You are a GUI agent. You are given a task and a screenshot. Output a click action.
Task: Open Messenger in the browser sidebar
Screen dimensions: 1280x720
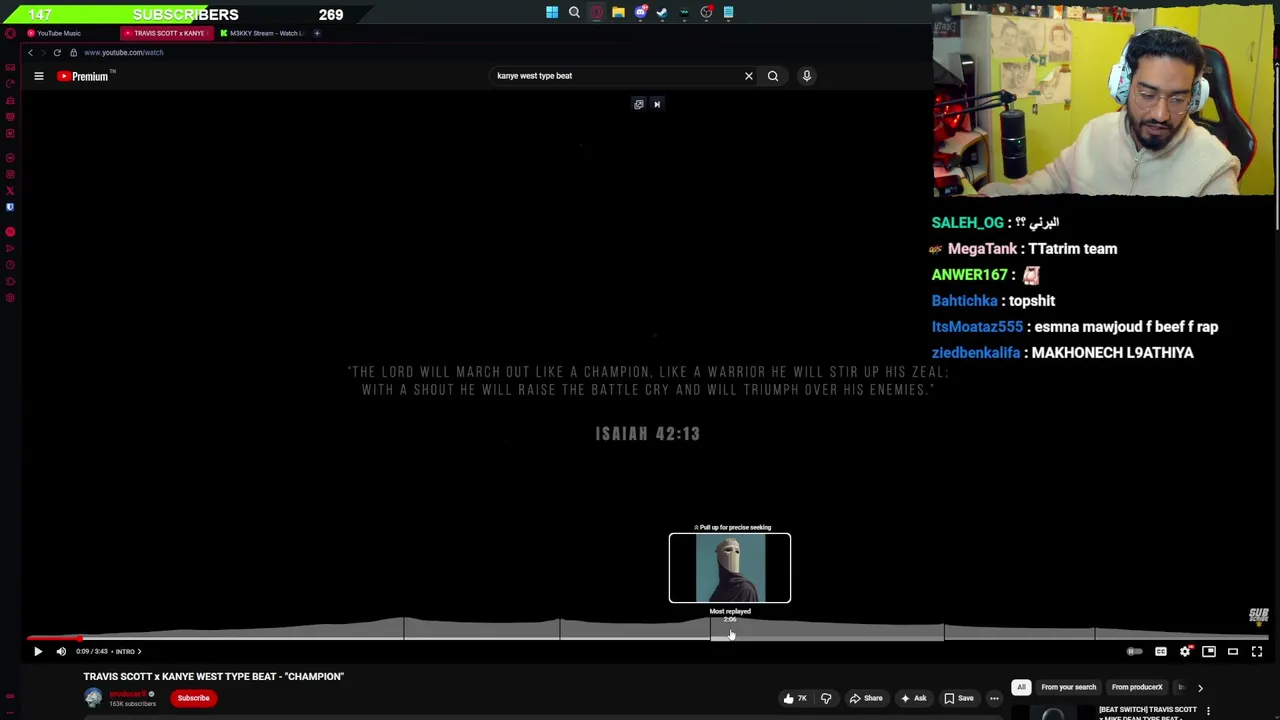pos(10,158)
